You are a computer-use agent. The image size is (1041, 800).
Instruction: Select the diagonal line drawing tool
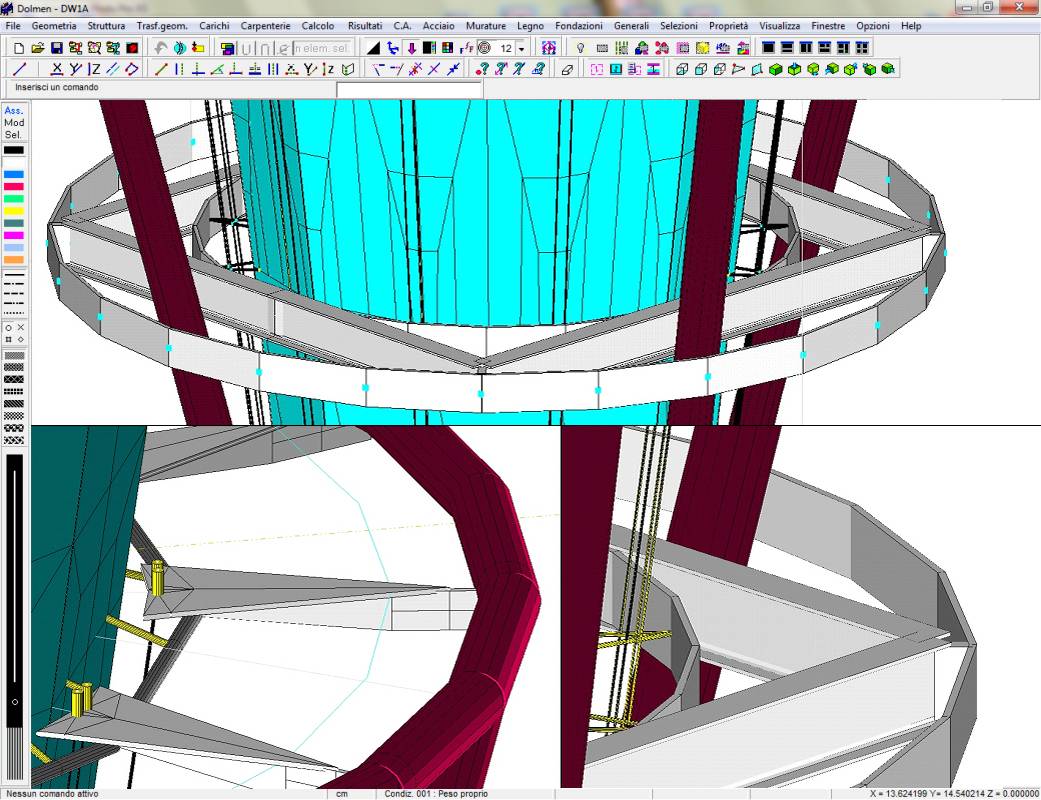(20, 69)
